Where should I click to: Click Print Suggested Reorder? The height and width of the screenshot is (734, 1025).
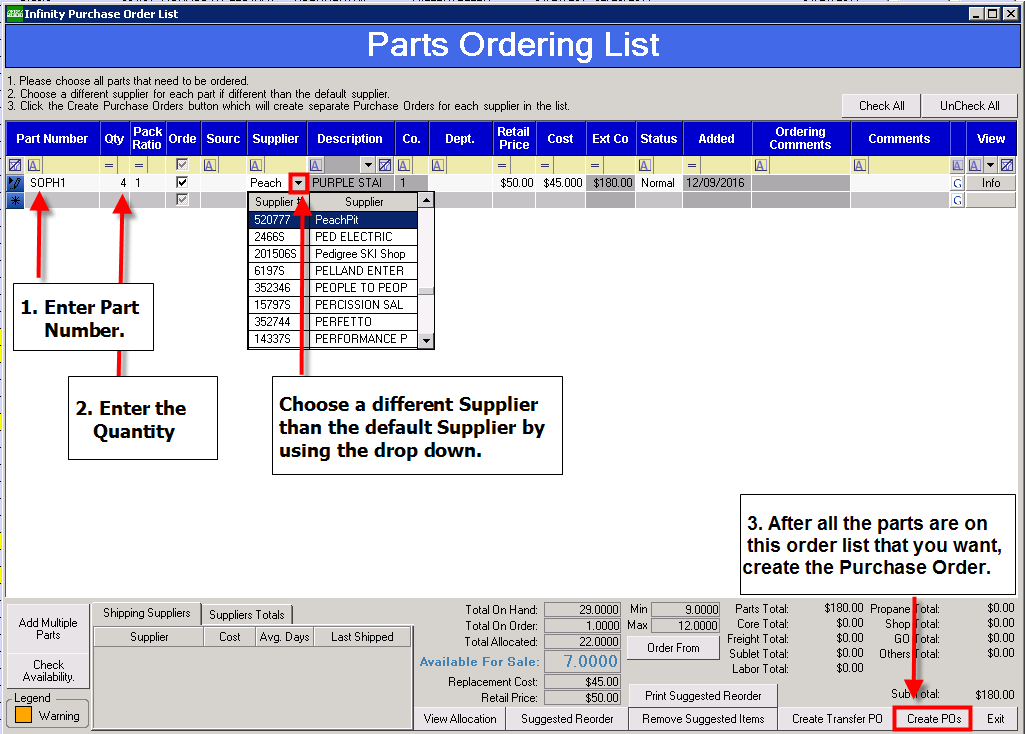click(703, 696)
